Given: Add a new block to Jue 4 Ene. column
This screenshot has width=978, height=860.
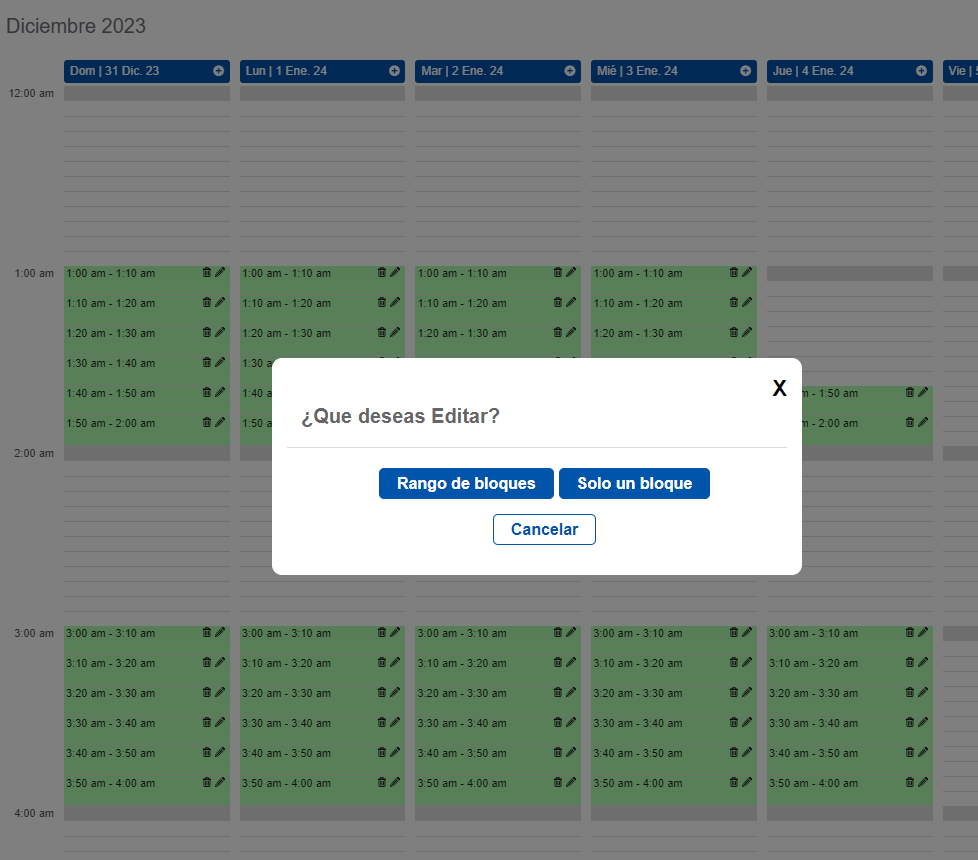Looking at the screenshot, I should [920, 71].
